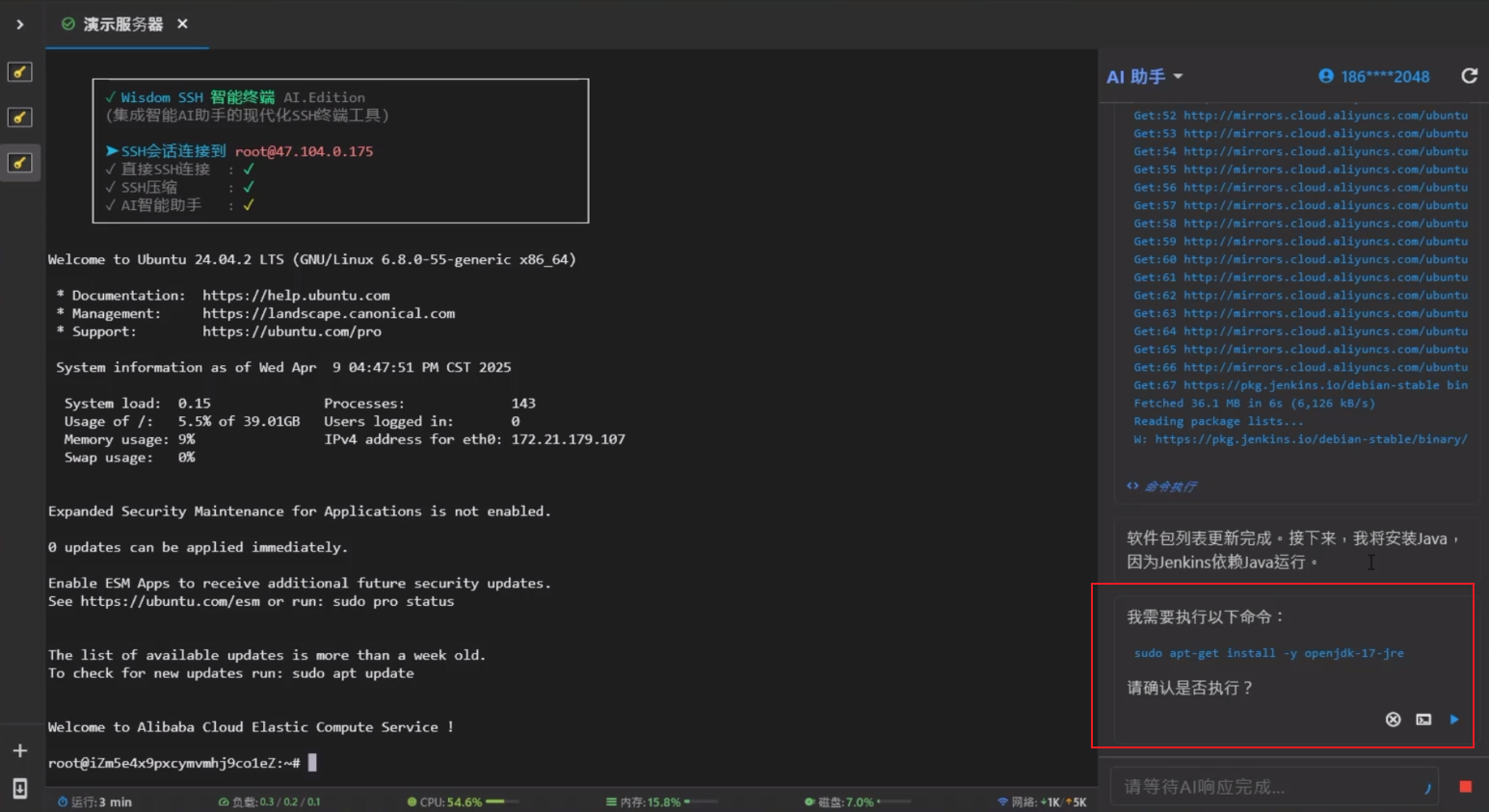Click the Get:52 mirror line in AI output

click(1300, 116)
